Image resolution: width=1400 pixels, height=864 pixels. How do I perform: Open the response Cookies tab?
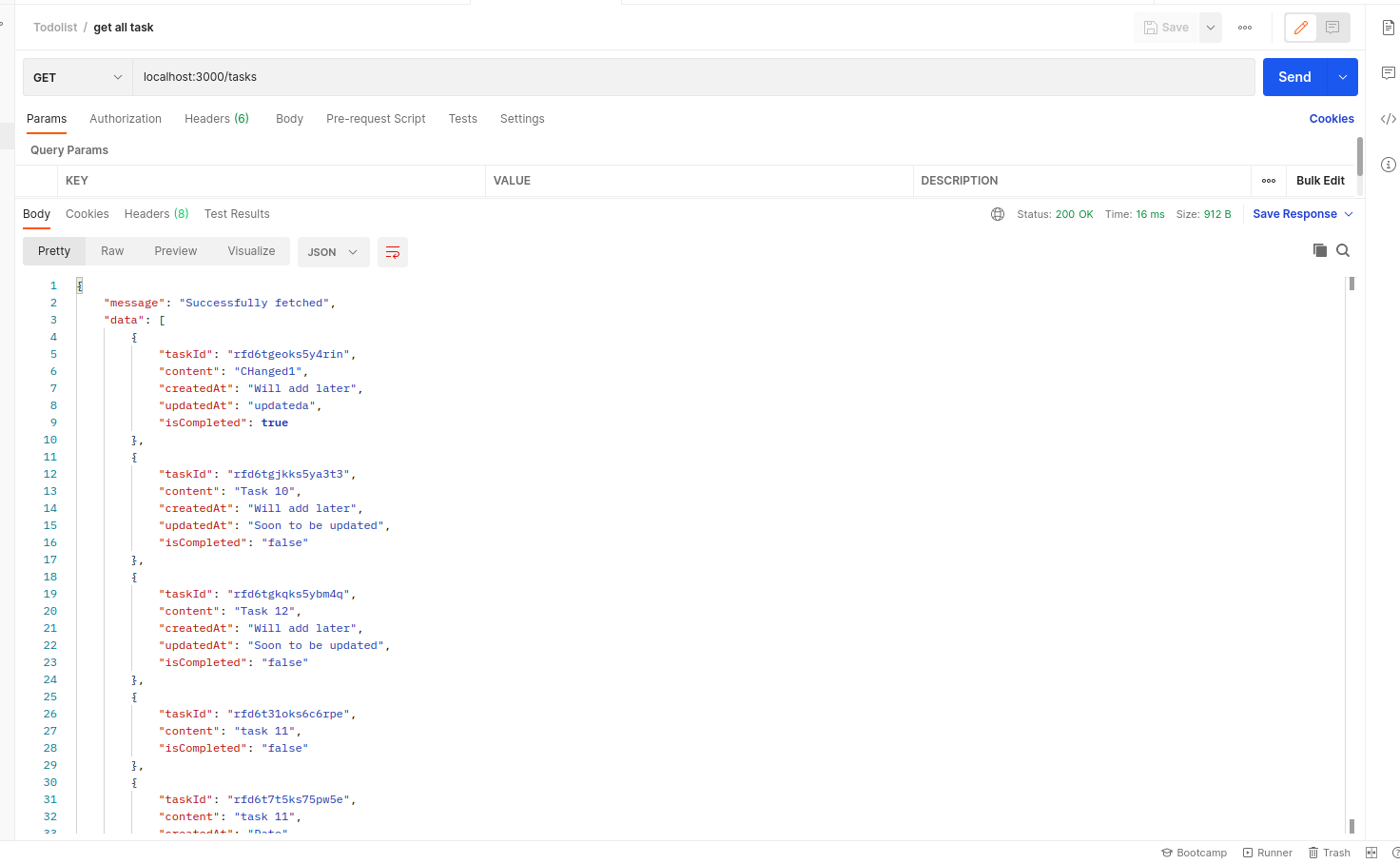click(x=87, y=214)
